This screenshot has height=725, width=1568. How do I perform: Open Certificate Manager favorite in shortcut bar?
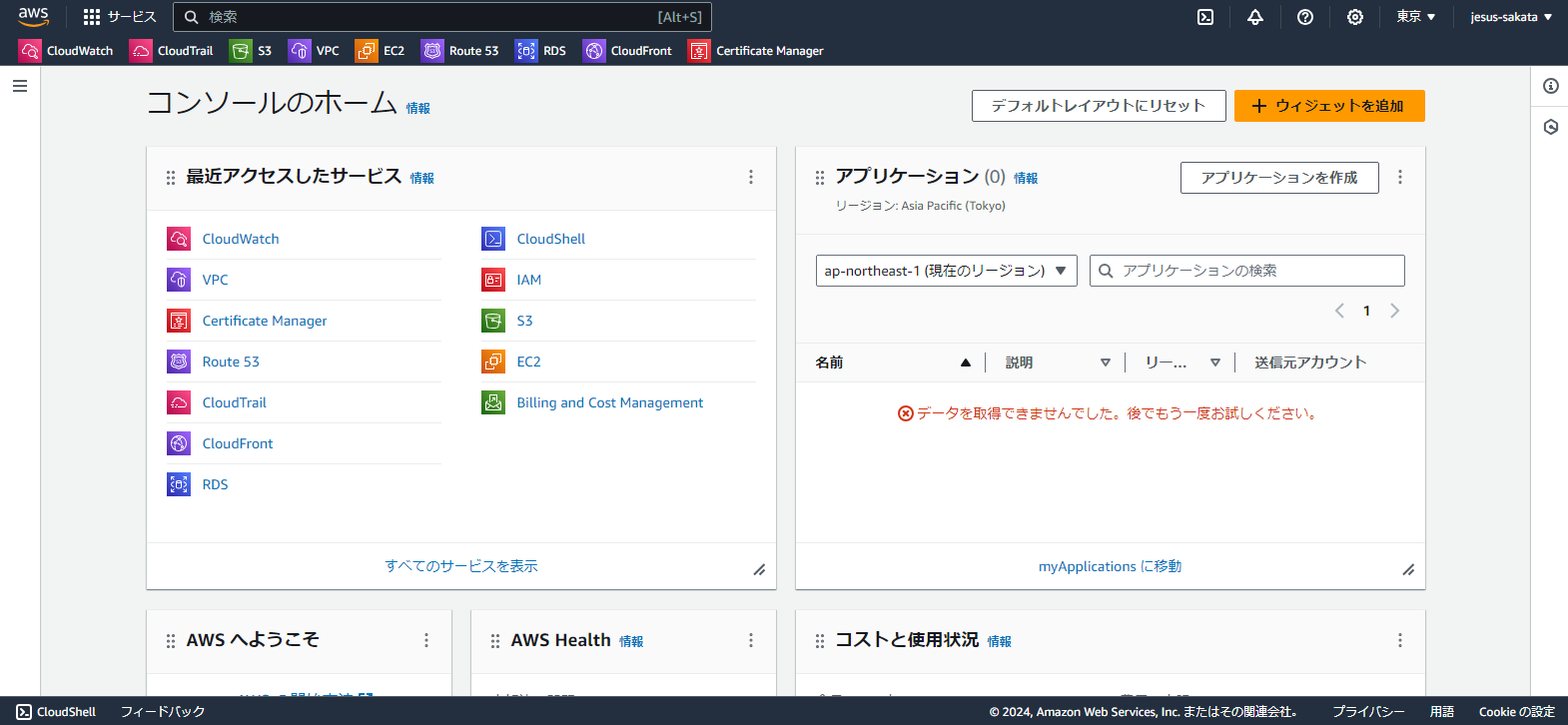756,51
